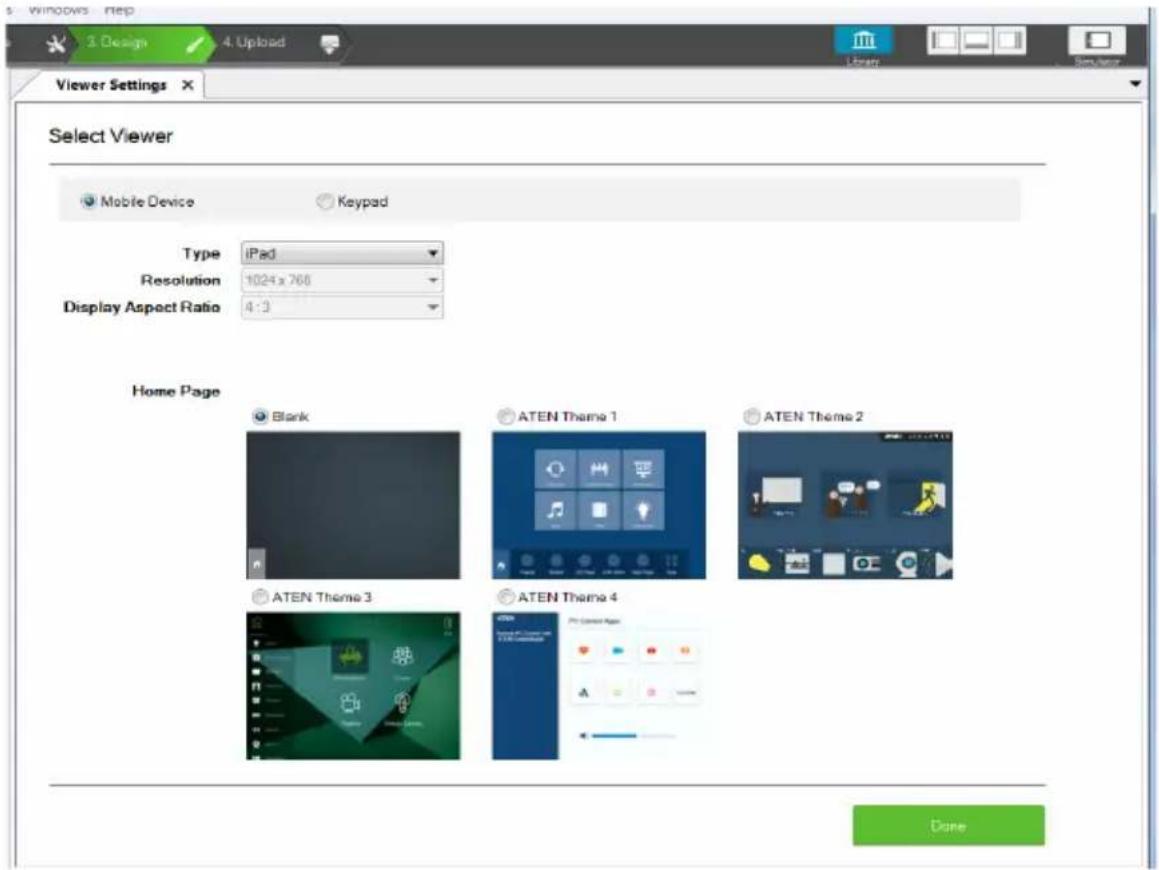The height and width of the screenshot is (870, 1159).
Task: Click the green Done button
Action: coord(948,826)
